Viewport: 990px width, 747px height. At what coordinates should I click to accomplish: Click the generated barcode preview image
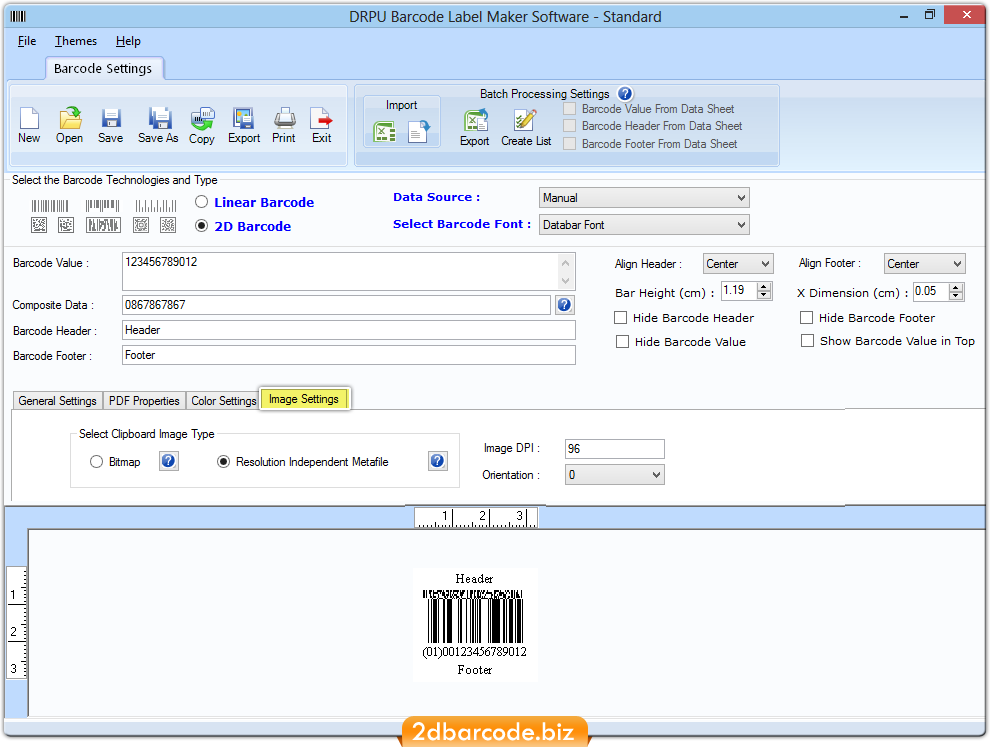click(475, 624)
